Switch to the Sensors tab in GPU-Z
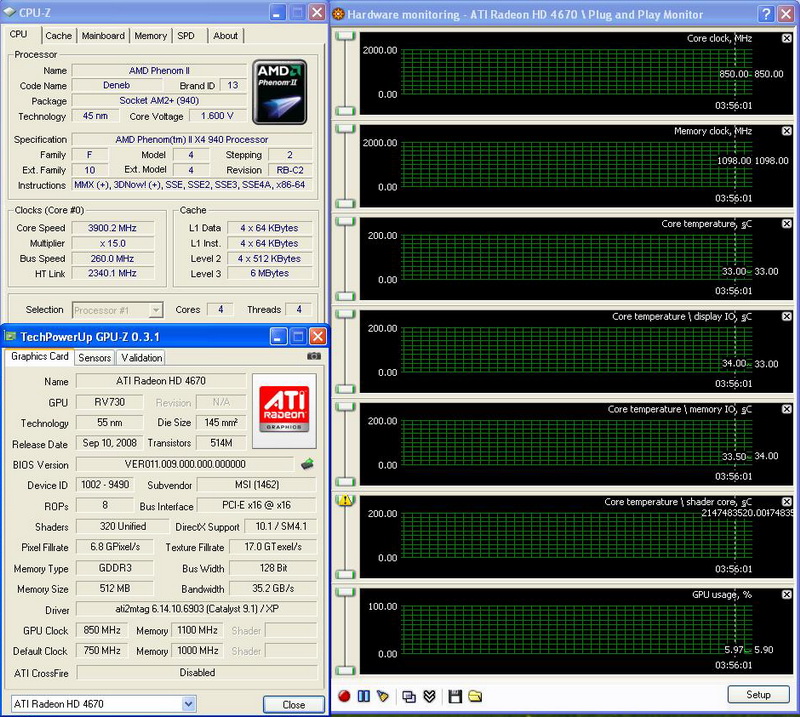800x717 pixels. point(95,358)
